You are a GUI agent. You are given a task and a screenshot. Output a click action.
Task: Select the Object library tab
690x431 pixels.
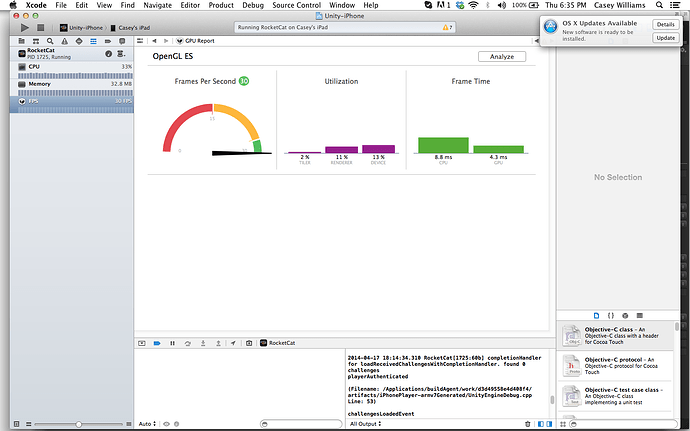click(625, 316)
